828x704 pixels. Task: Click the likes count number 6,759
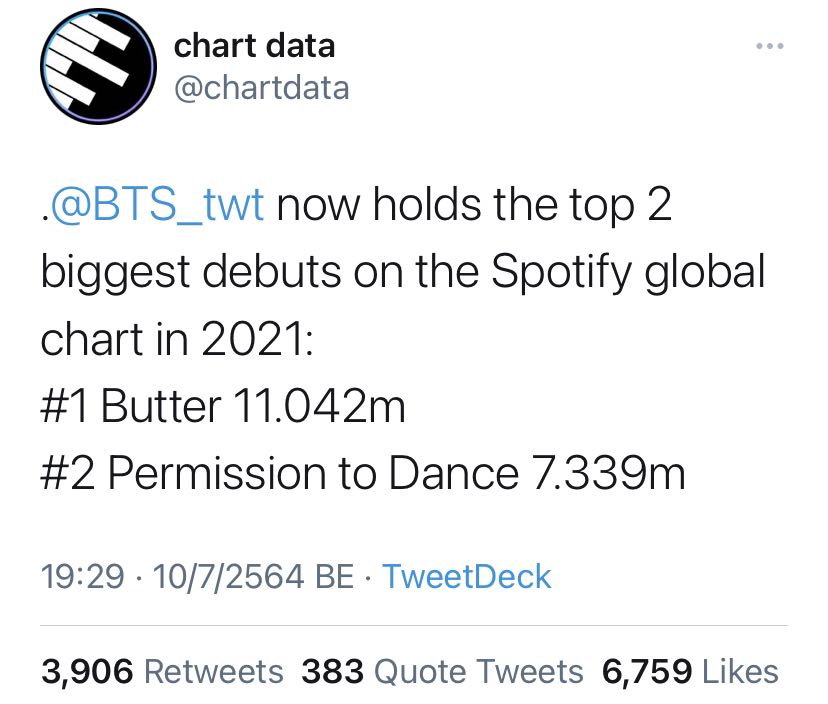646,672
